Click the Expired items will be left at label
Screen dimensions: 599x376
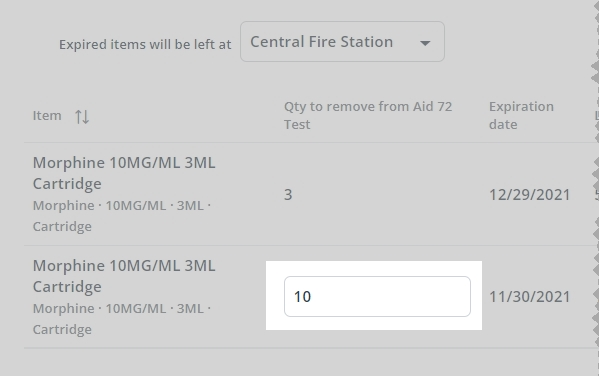click(145, 44)
